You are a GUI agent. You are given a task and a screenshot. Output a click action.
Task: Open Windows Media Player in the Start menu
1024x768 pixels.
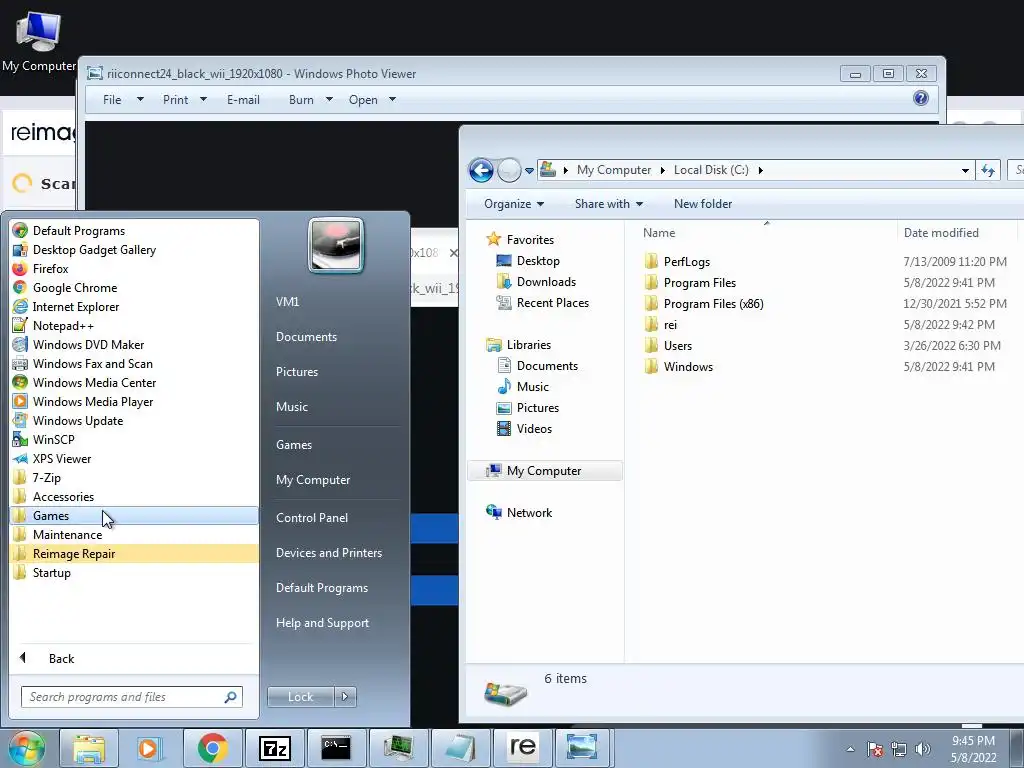pos(134,402)
